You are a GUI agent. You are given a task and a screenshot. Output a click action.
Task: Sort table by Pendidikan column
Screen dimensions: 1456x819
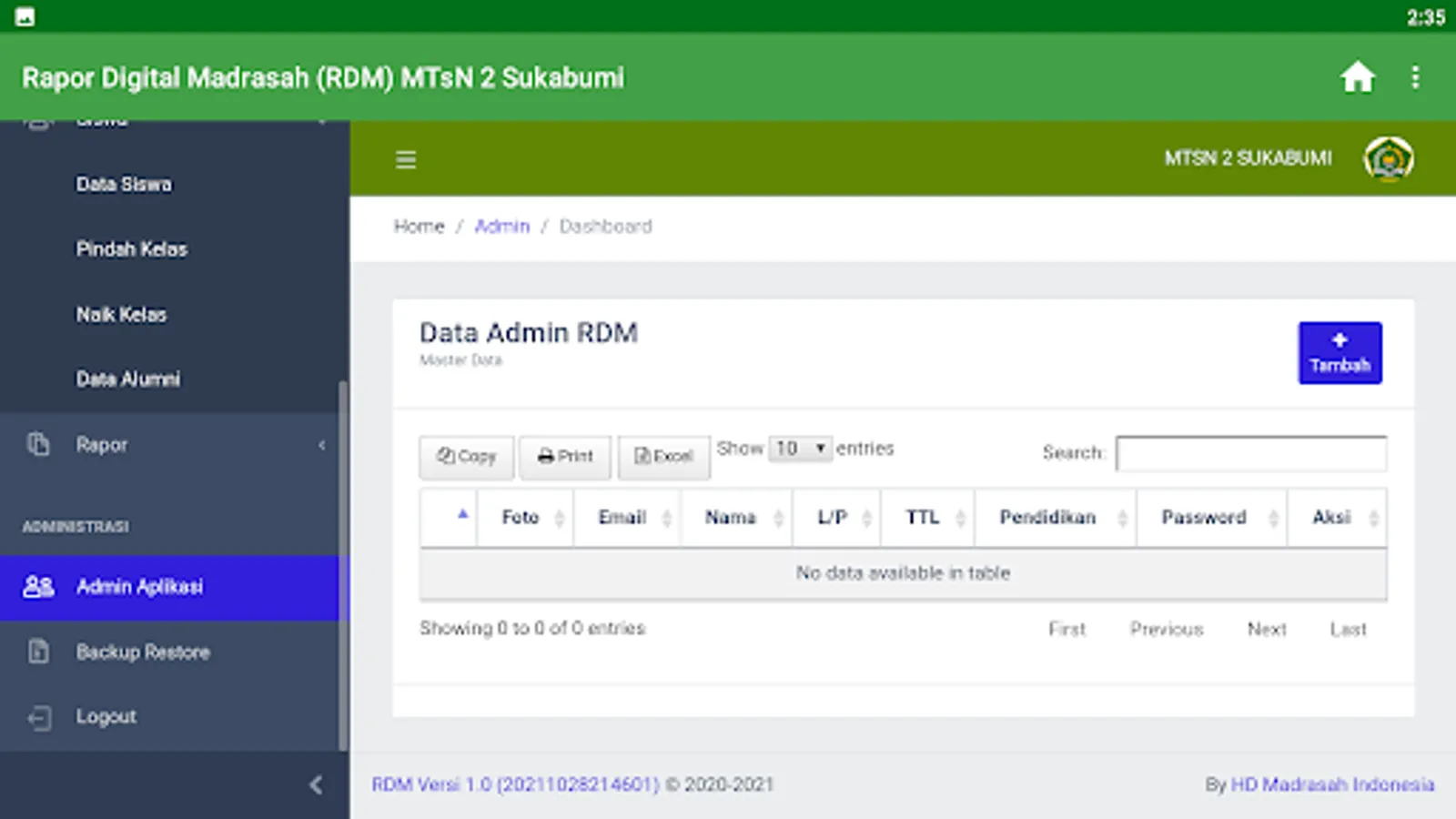click(1056, 518)
